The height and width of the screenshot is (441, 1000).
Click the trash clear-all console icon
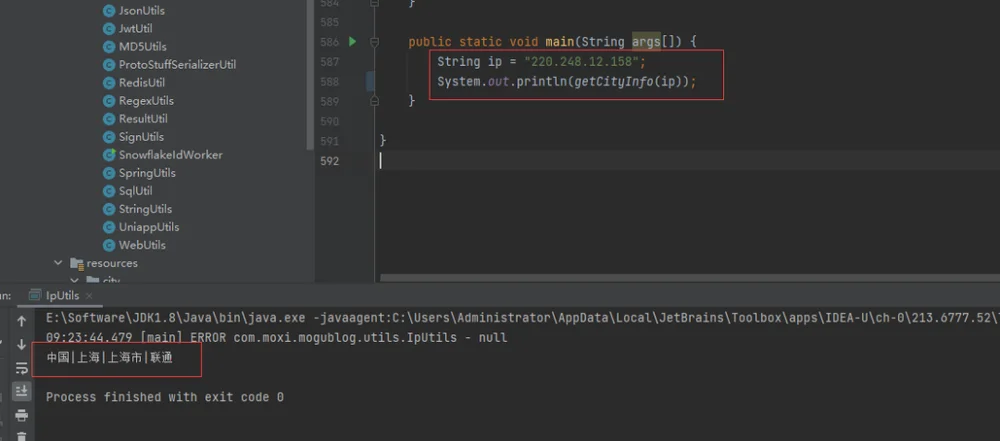point(22,437)
